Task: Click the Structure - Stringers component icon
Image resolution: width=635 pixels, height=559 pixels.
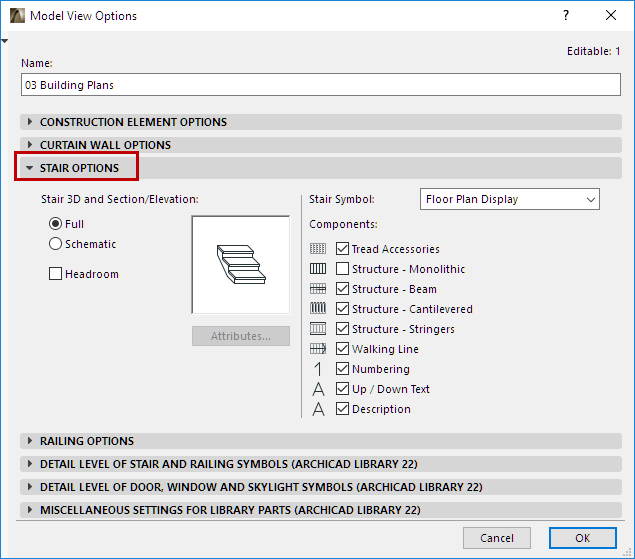Action: pyautogui.click(x=318, y=329)
